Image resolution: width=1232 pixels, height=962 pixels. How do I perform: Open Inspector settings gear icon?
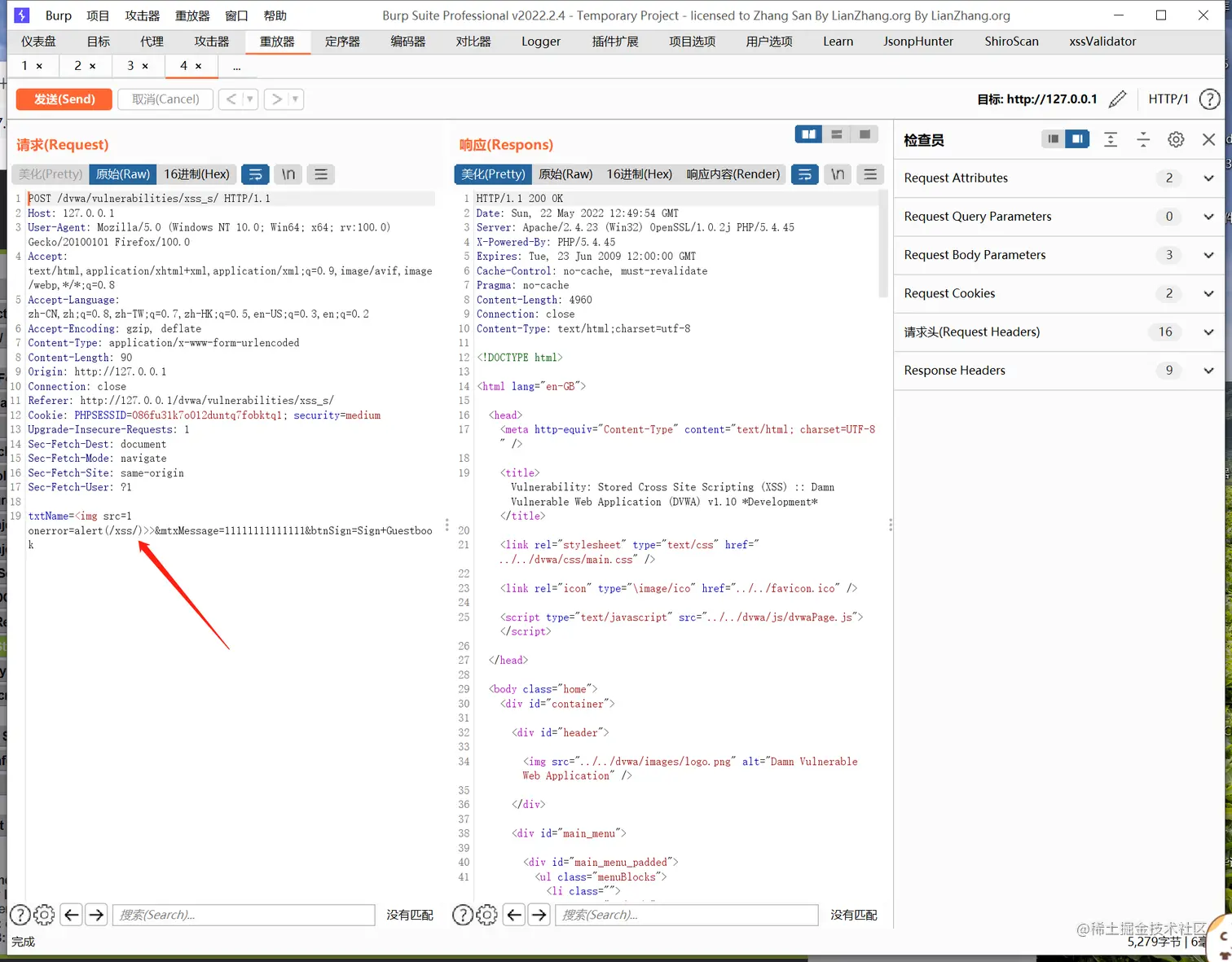(1176, 139)
